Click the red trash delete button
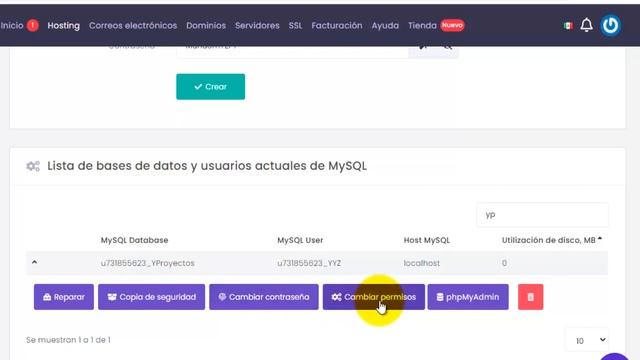 point(530,297)
